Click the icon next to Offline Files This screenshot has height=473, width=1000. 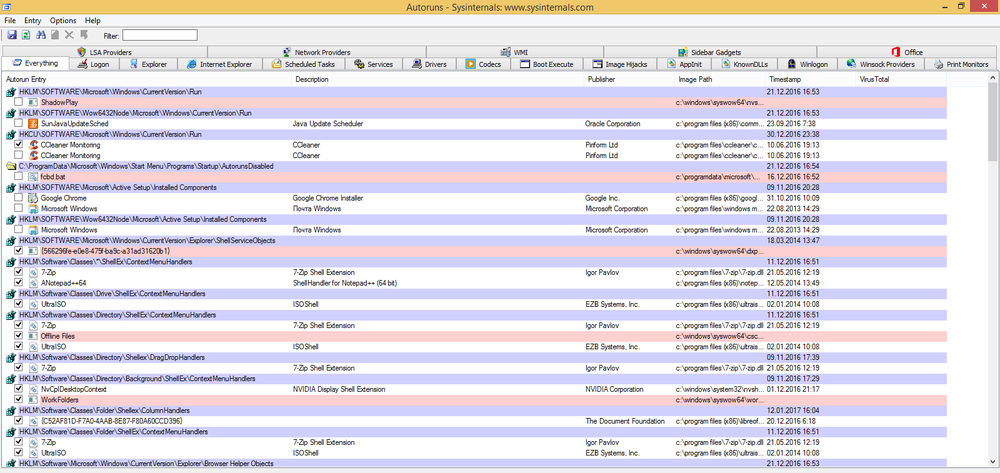coord(34,336)
